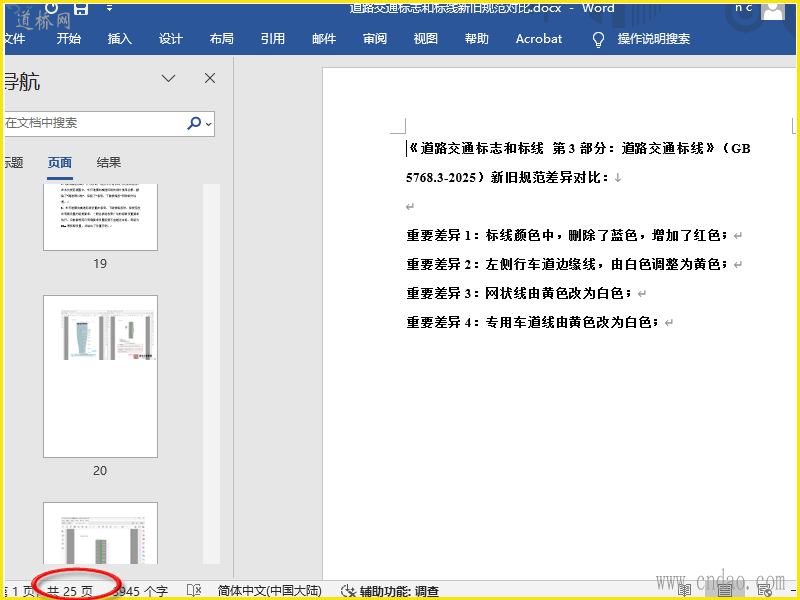The width and height of the screenshot is (800, 600).
Task: Click the 操作说明搜索 search box
Action: click(x=654, y=39)
